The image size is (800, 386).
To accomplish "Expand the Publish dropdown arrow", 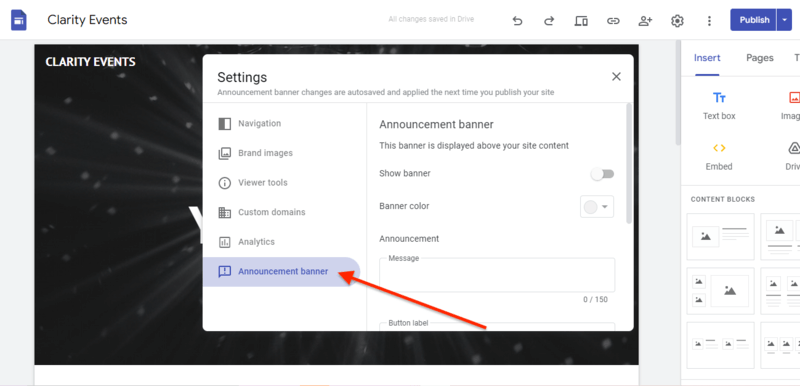I will point(784,20).
